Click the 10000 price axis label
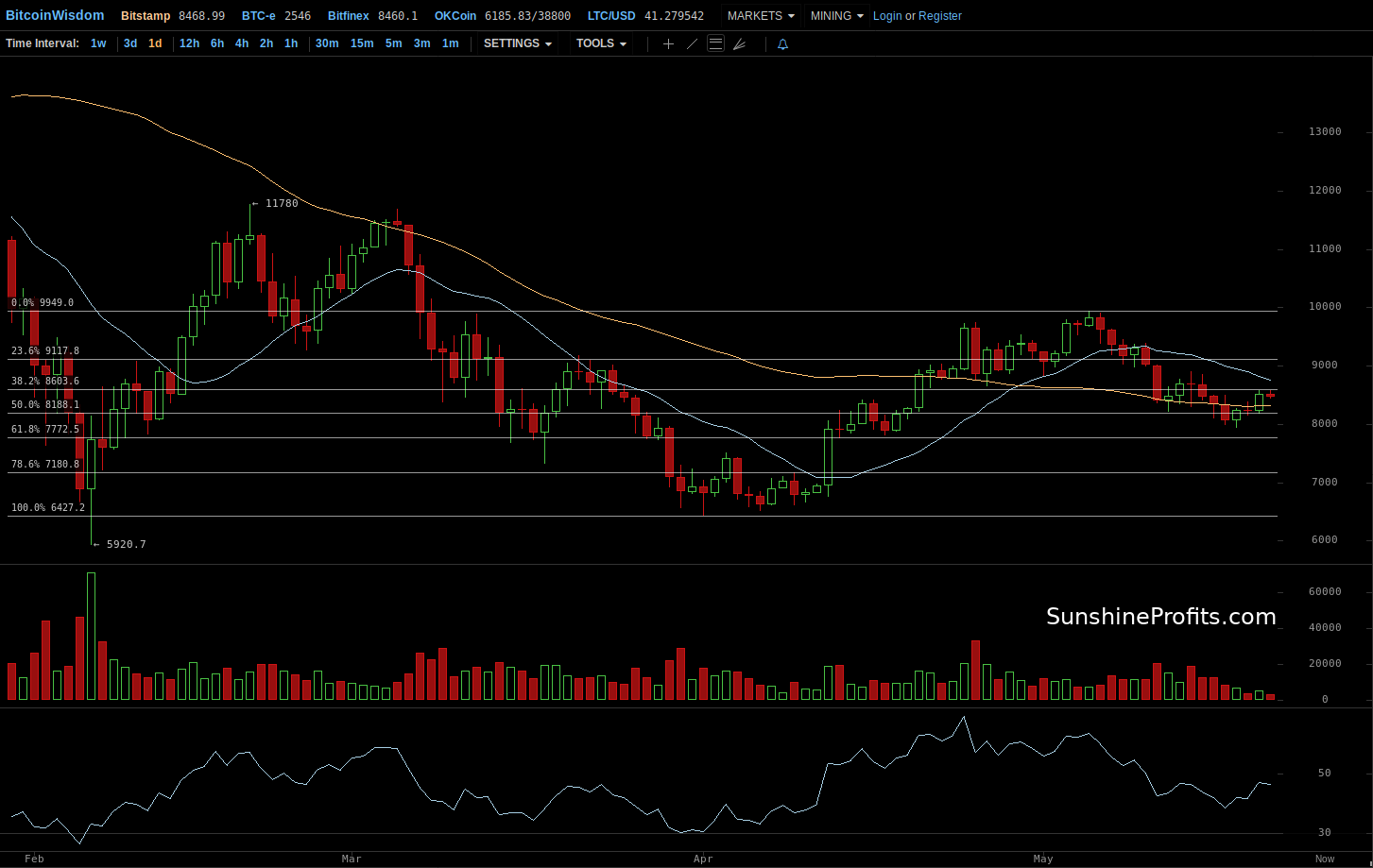Viewport: 1373px width, 868px height. [1325, 306]
